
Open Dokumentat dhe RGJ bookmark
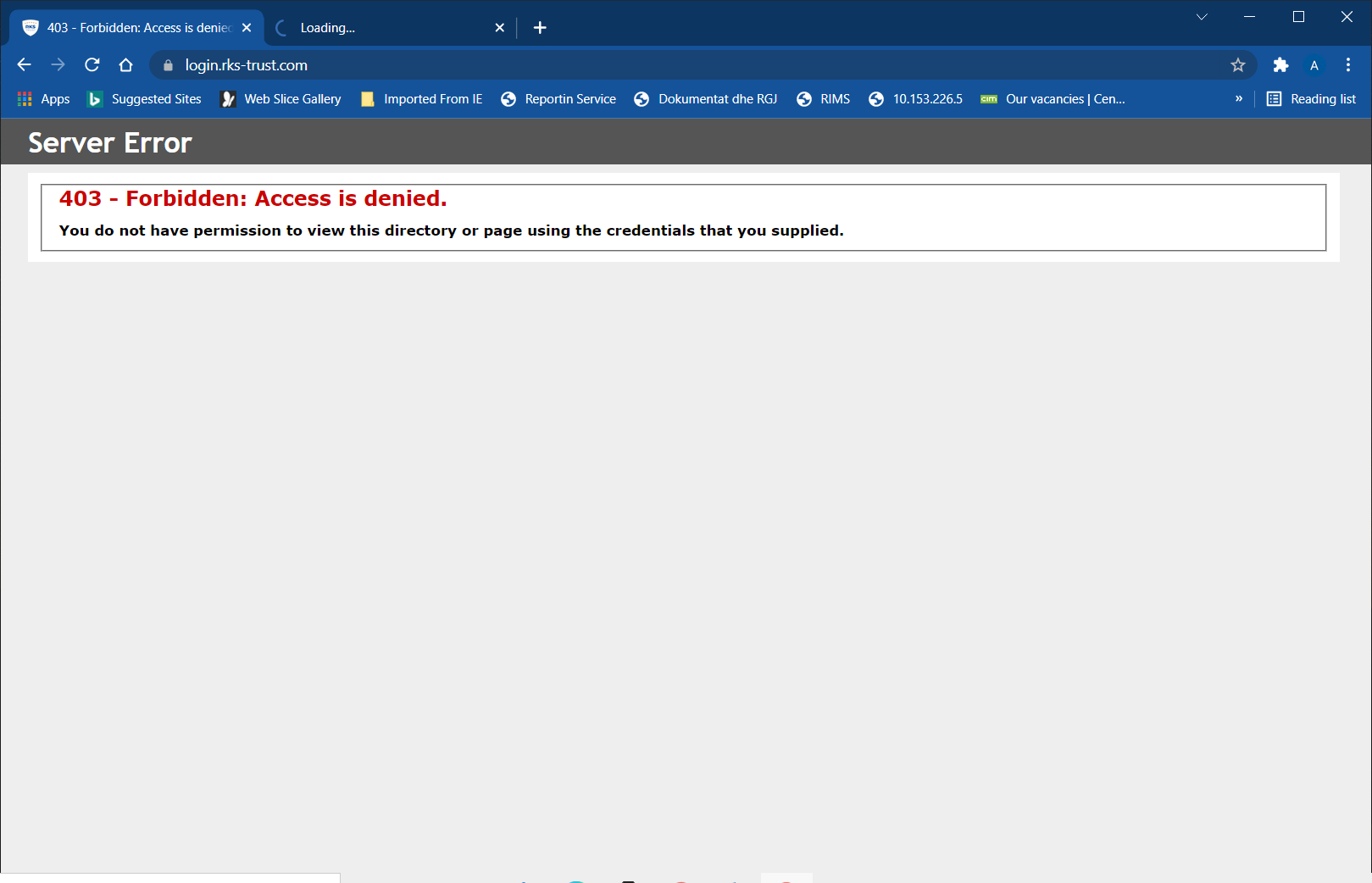[706, 99]
